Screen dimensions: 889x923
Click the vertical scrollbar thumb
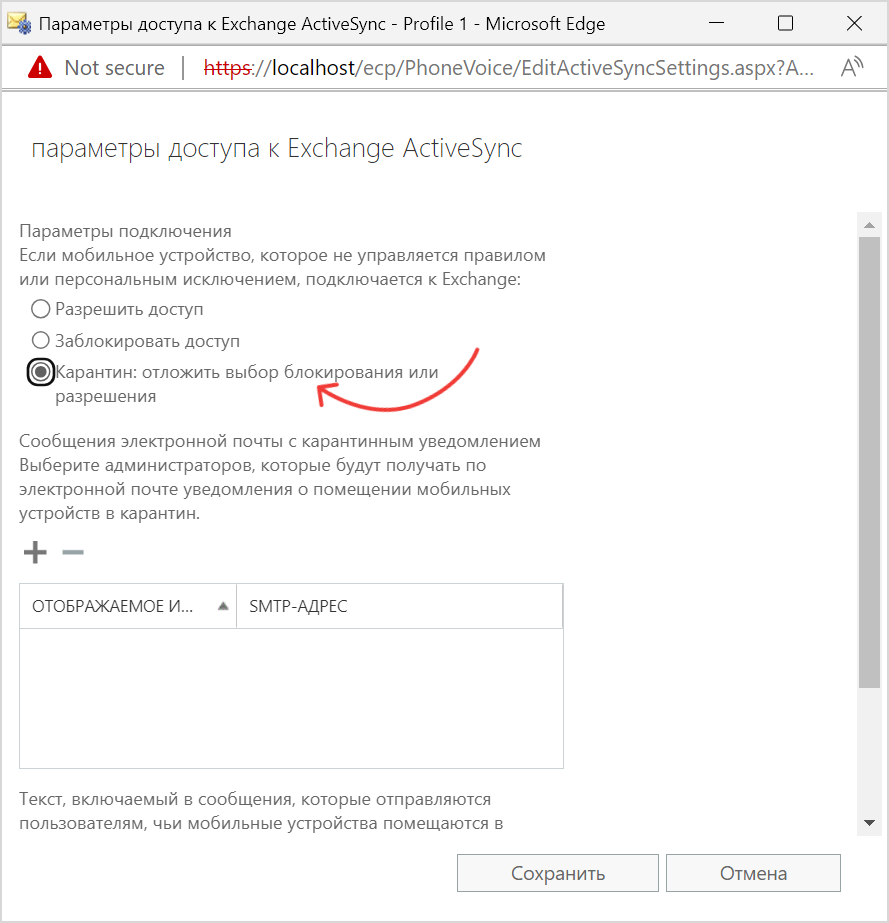[869, 462]
